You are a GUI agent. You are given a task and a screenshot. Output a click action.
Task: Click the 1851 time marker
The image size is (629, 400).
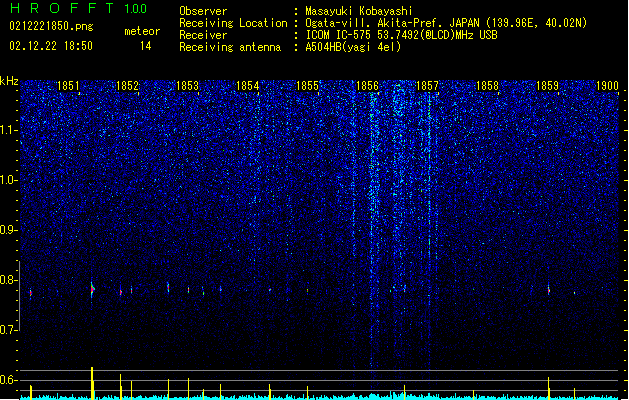pos(68,85)
